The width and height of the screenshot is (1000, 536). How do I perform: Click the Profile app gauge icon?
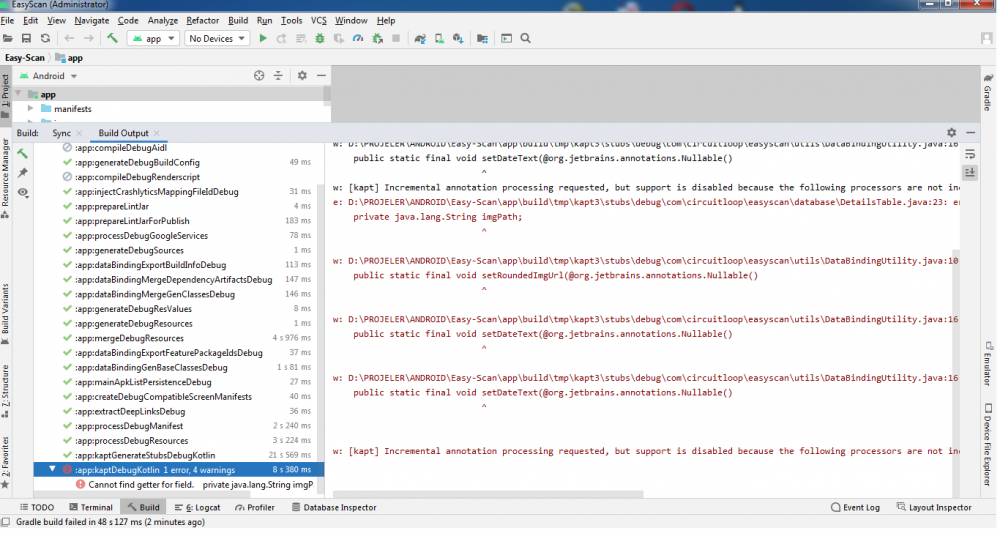tap(358, 39)
